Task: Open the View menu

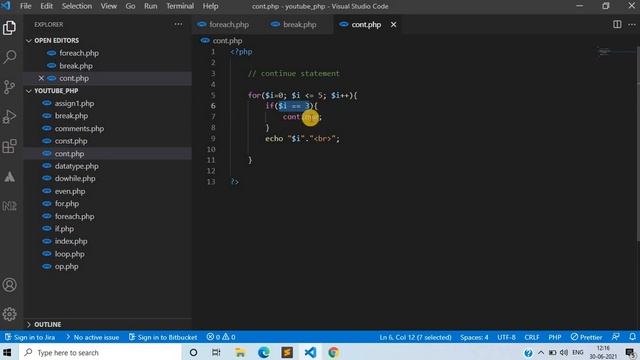Action: tap(109, 6)
